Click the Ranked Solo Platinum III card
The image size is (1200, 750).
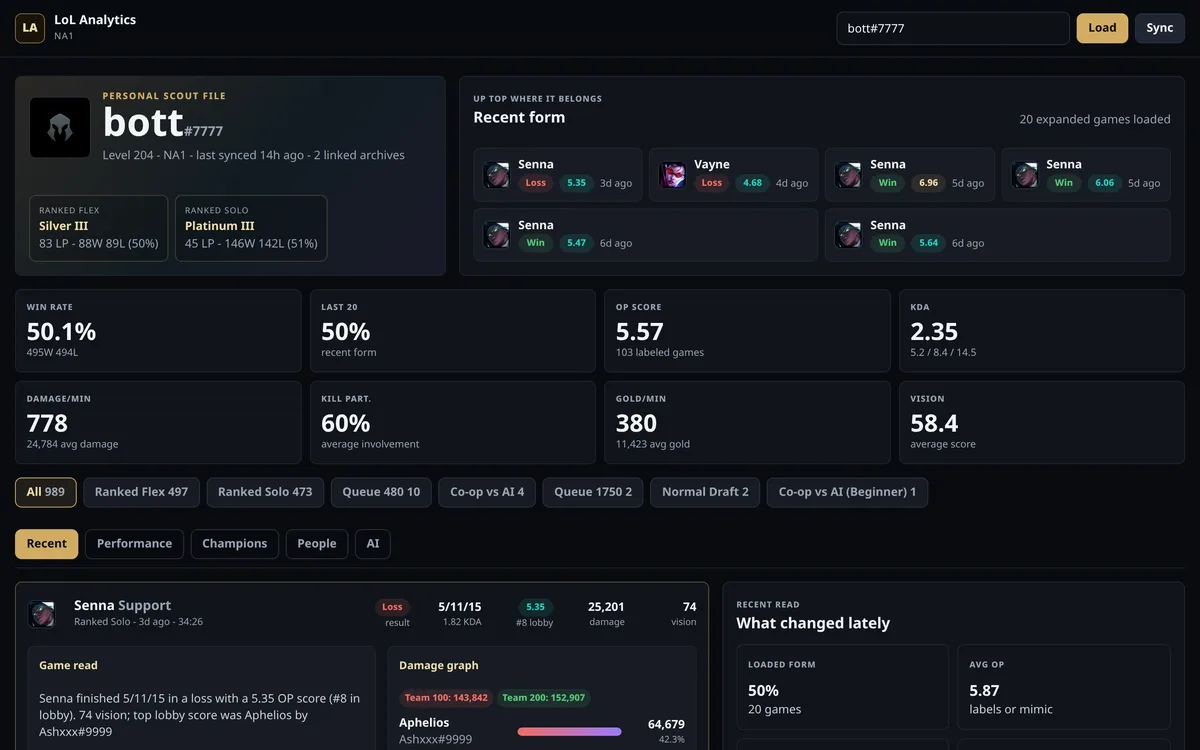251,228
